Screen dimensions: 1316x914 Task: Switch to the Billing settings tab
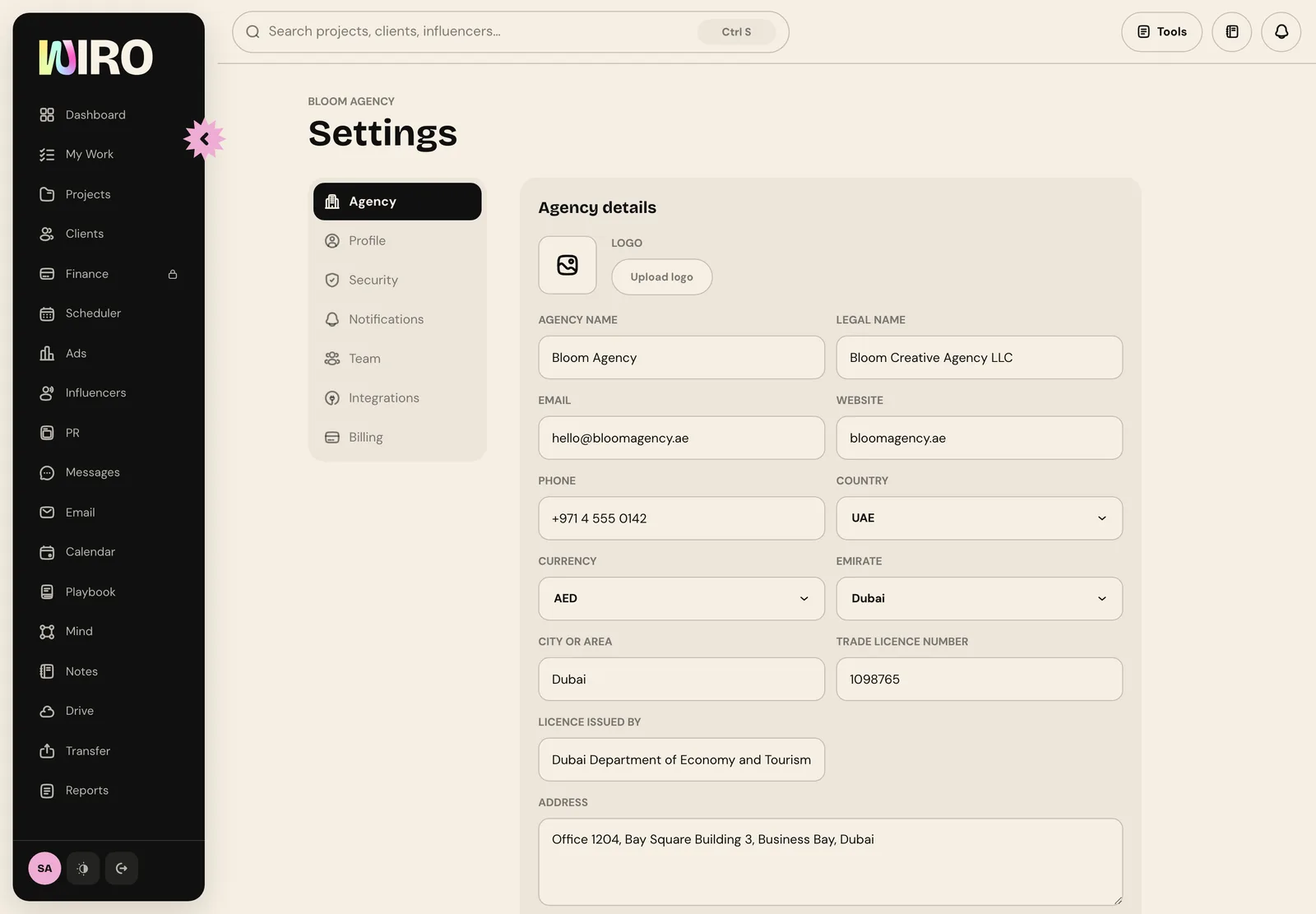397,438
